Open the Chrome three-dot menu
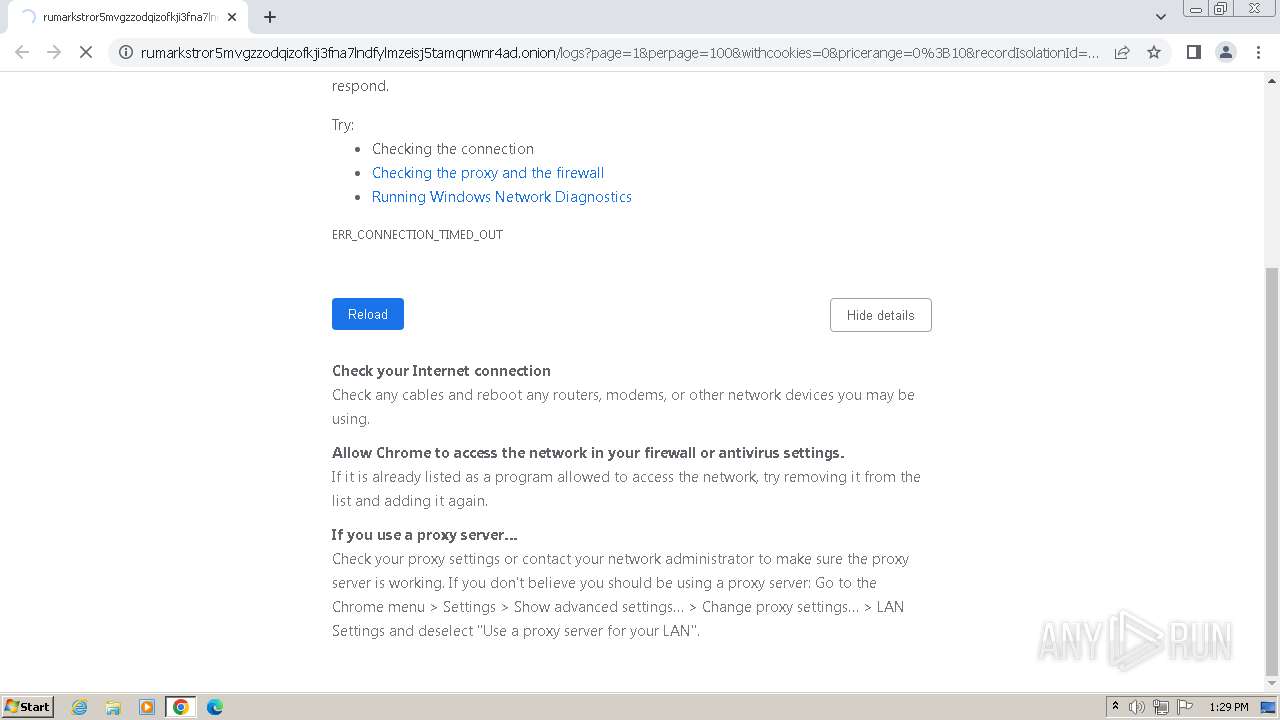 click(x=1257, y=52)
